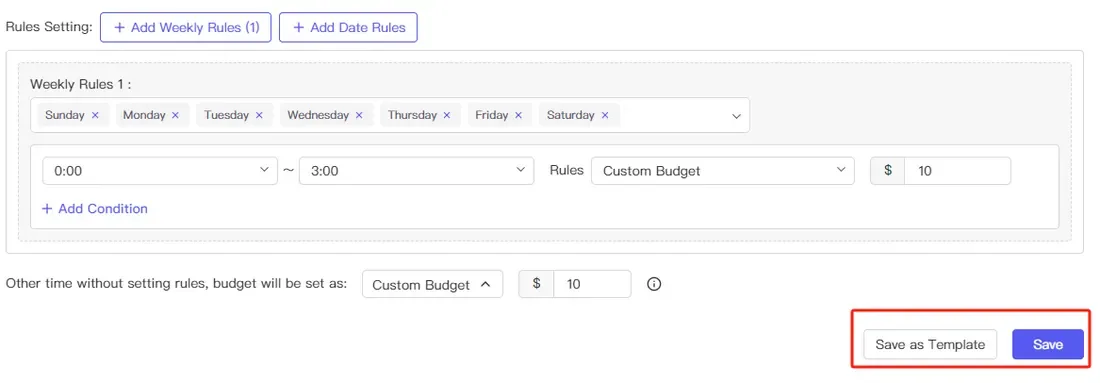
Task: Open the 0:00 start time dropdown
Action: pyautogui.click(x=160, y=170)
